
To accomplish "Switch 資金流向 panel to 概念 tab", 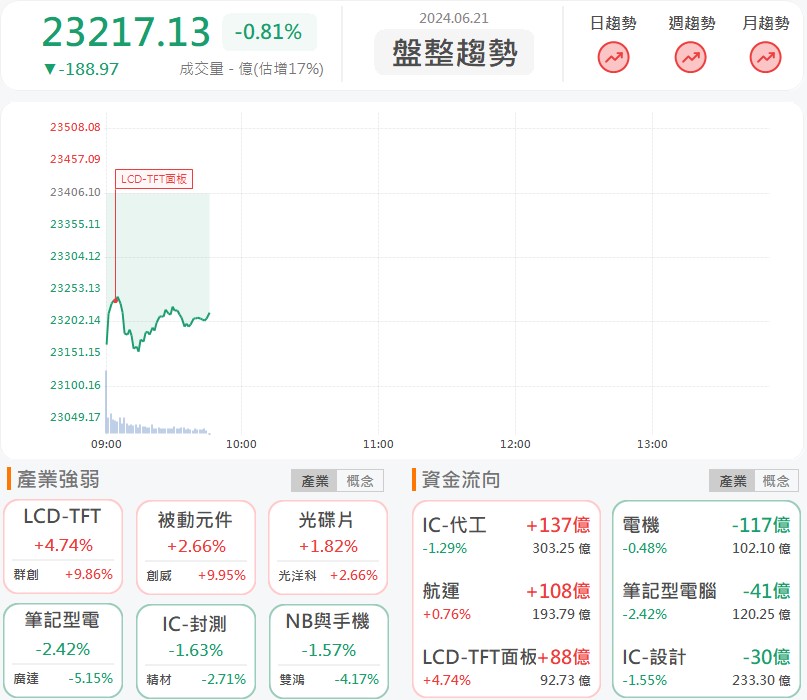I will pyautogui.click(x=776, y=481).
